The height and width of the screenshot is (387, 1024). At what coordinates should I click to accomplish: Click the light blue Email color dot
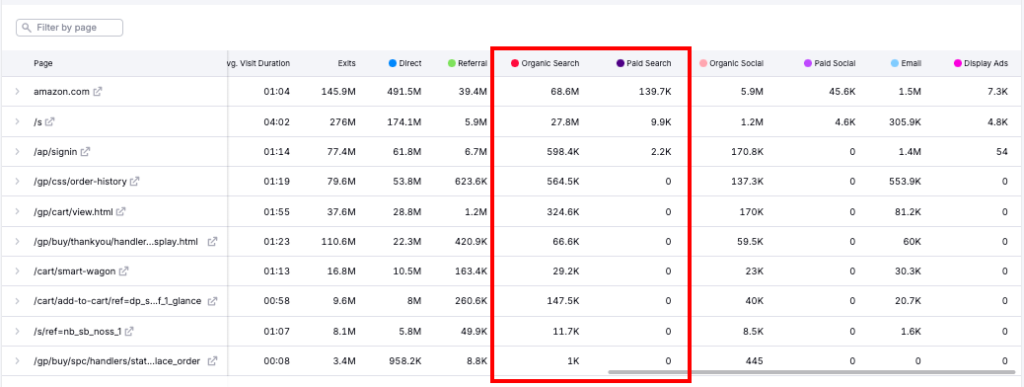click(x=894, y=63)
